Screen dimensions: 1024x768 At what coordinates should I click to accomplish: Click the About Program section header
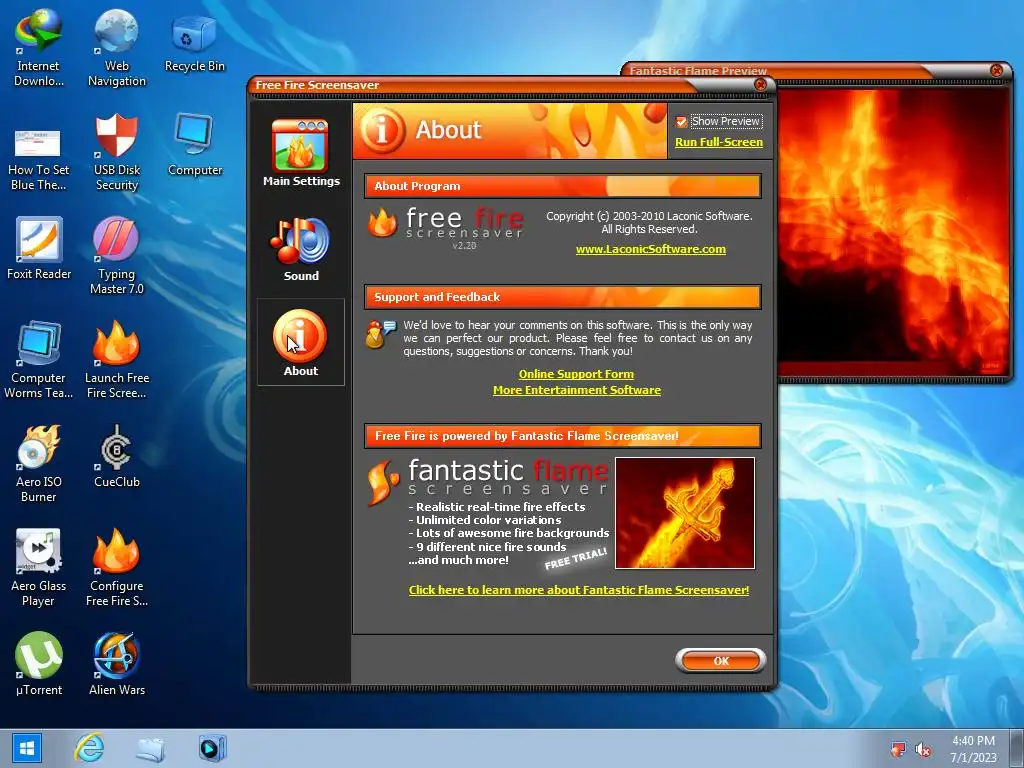pos(562,186)
